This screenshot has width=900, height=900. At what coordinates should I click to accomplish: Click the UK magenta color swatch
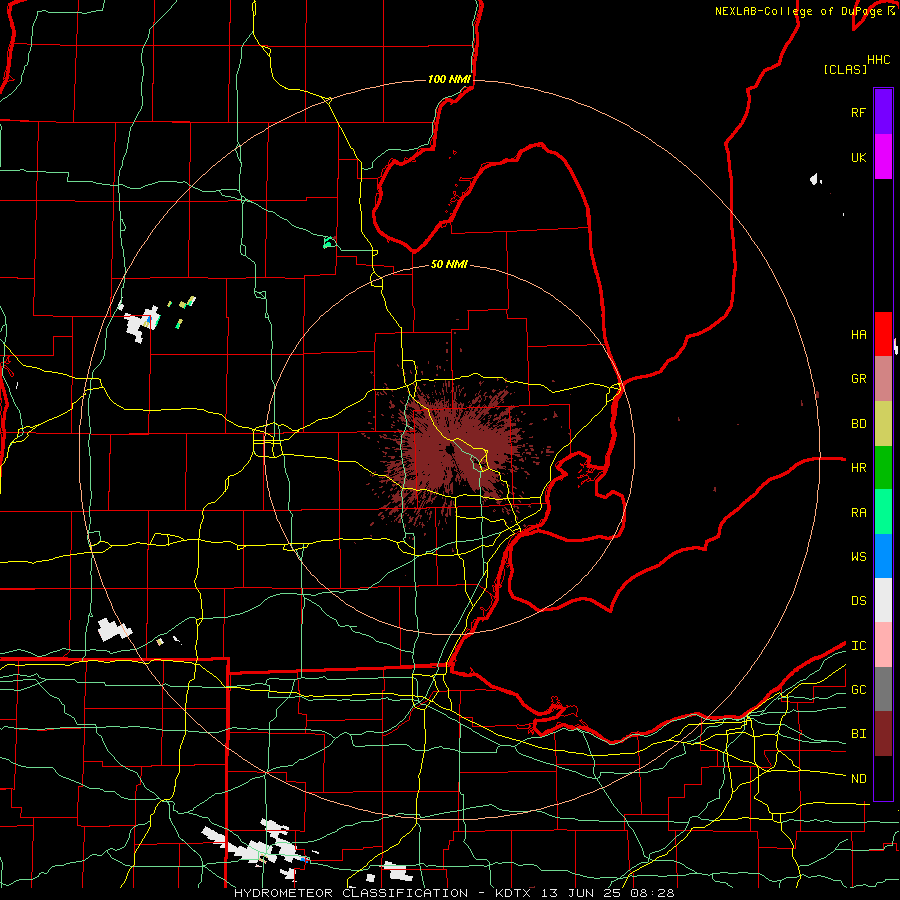pos(883,157)
